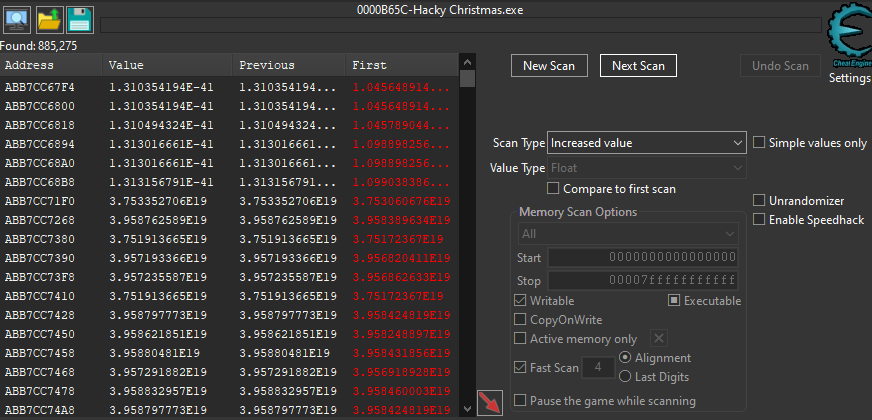The height and width of the screenshot is (420, 872).
Task: Click the results list scroll-down arrow
Action: point(468,409)
